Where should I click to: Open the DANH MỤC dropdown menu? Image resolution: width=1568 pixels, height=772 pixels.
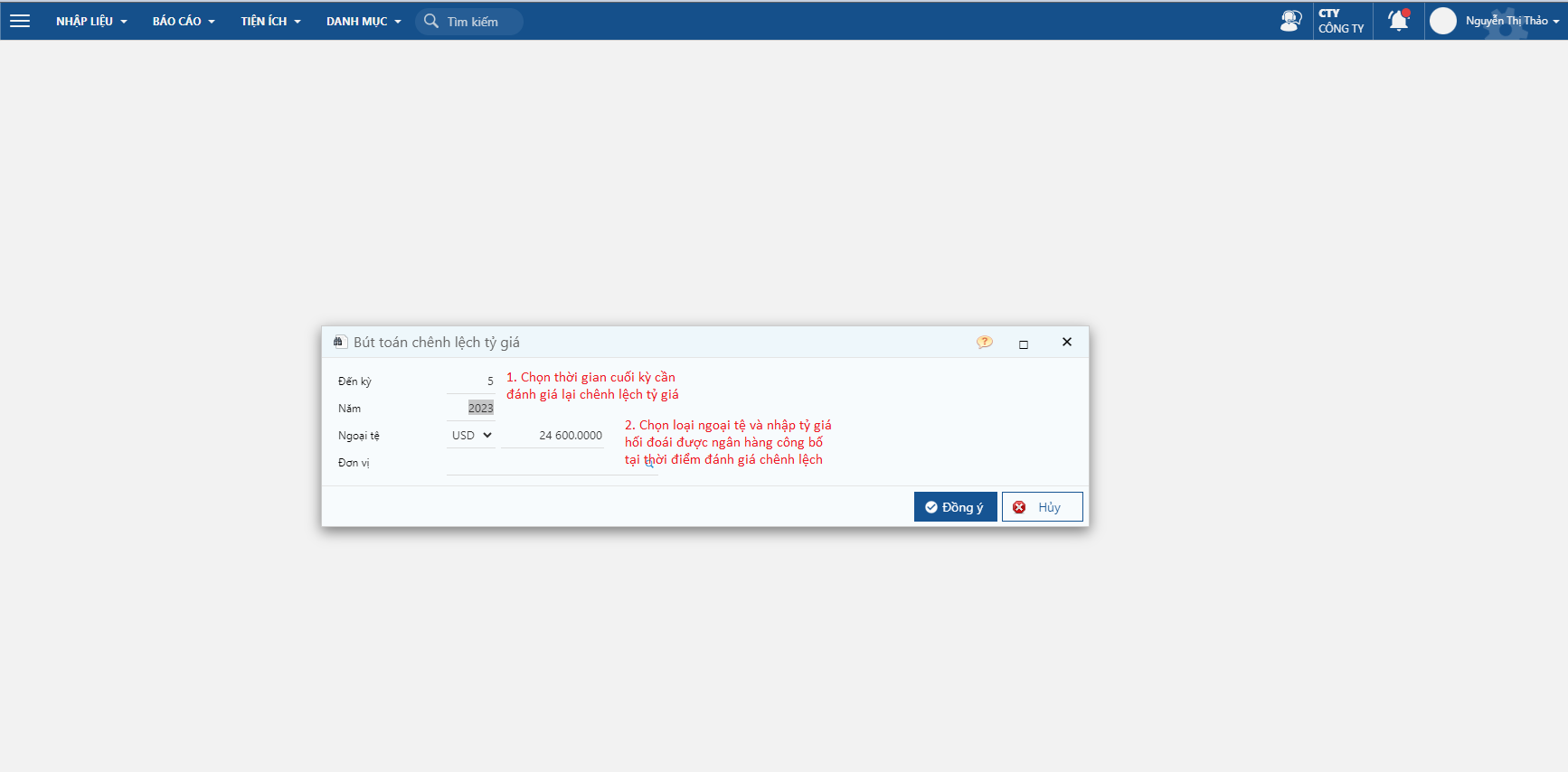pos(364,21)
